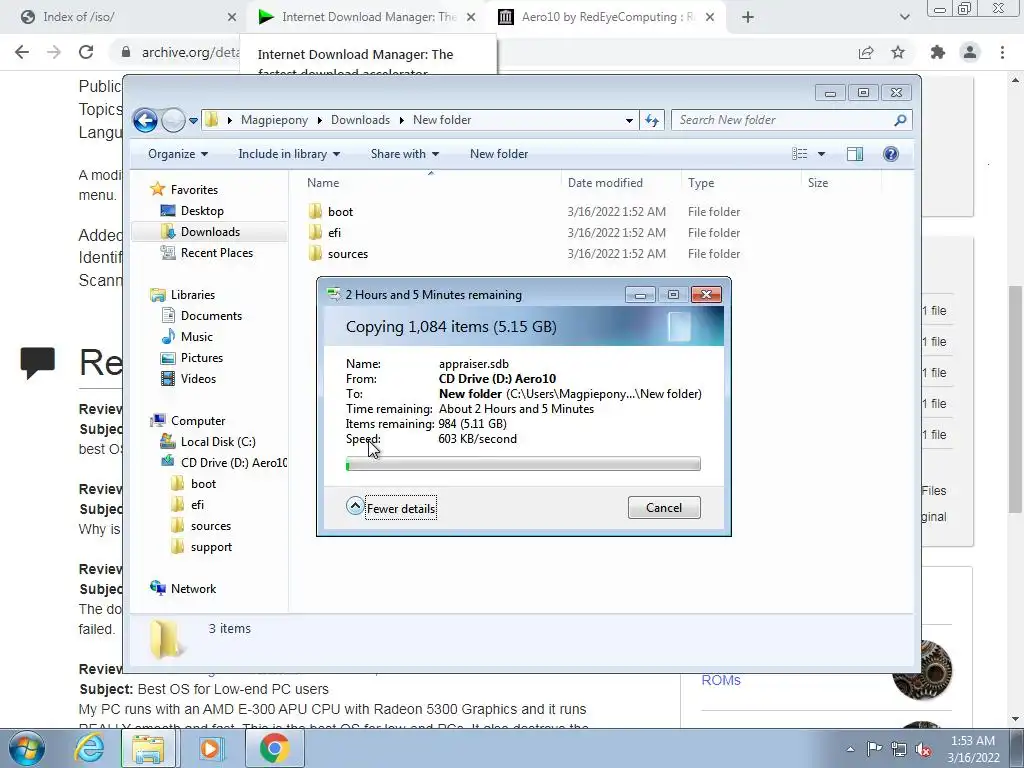This screenshot has height=768, width=1024.
Task: Show hidden system tray icons
Action: 850,750
